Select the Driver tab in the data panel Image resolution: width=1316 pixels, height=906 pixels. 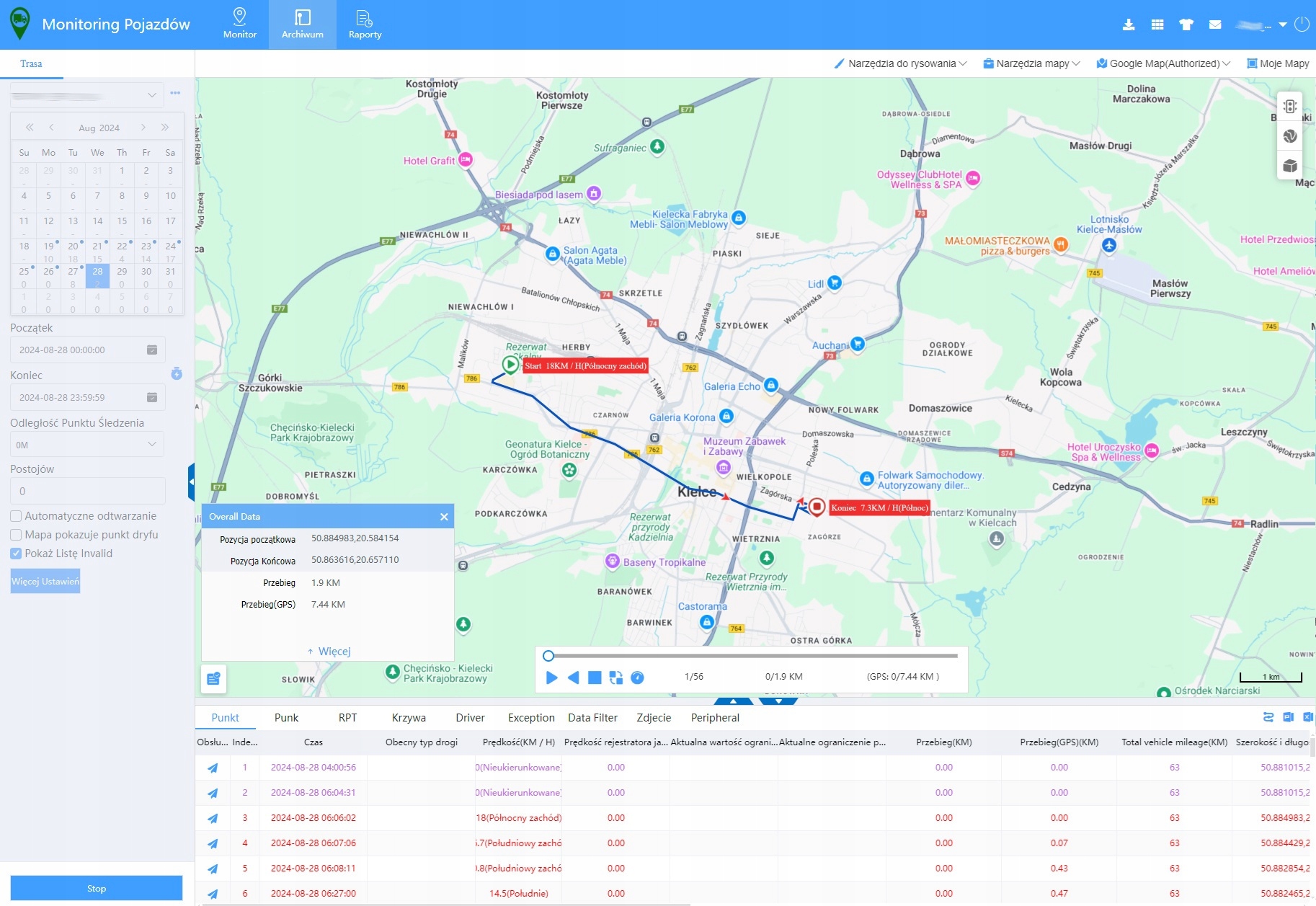pos(469,717)
